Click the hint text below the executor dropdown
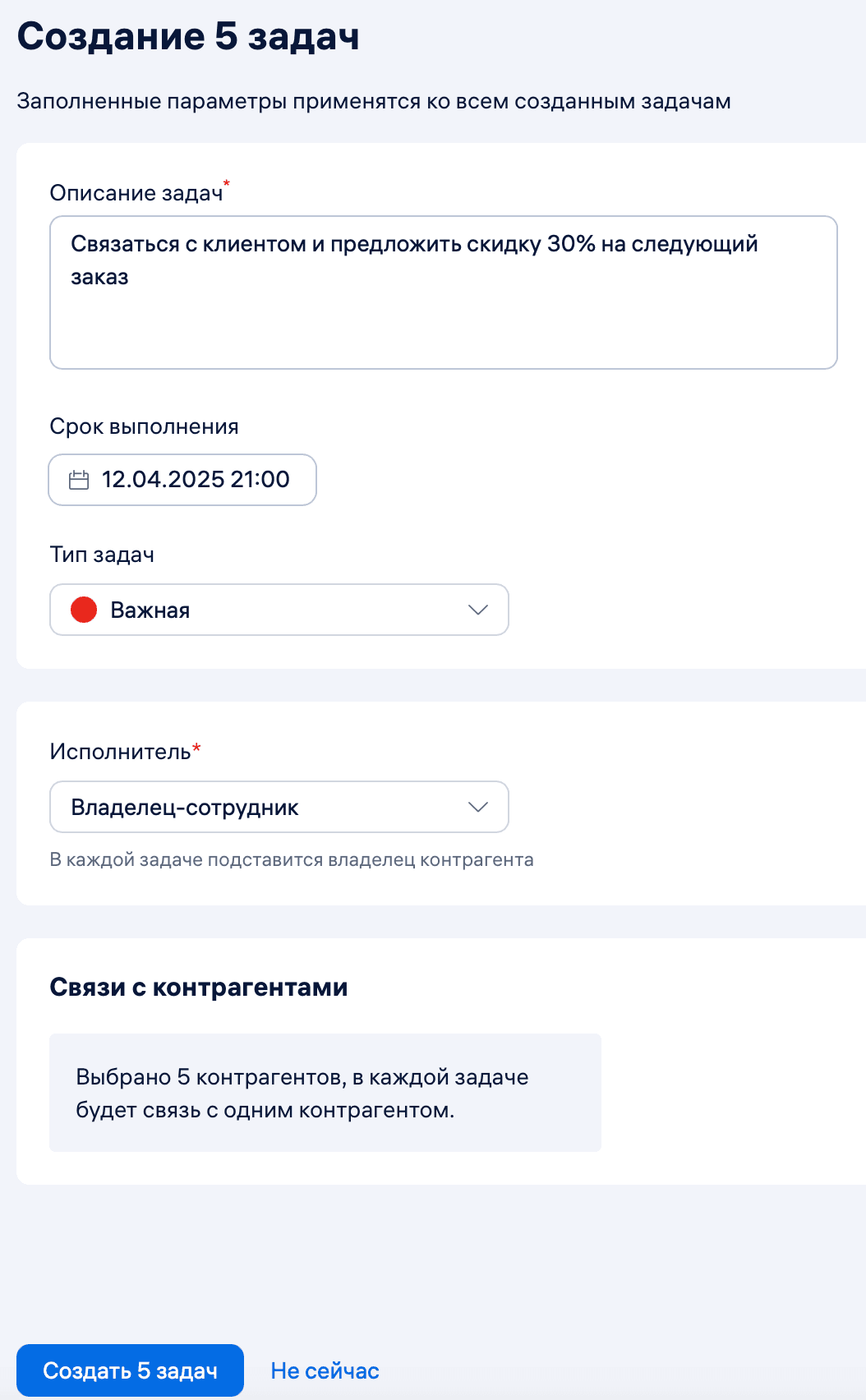 coord(292,859)
